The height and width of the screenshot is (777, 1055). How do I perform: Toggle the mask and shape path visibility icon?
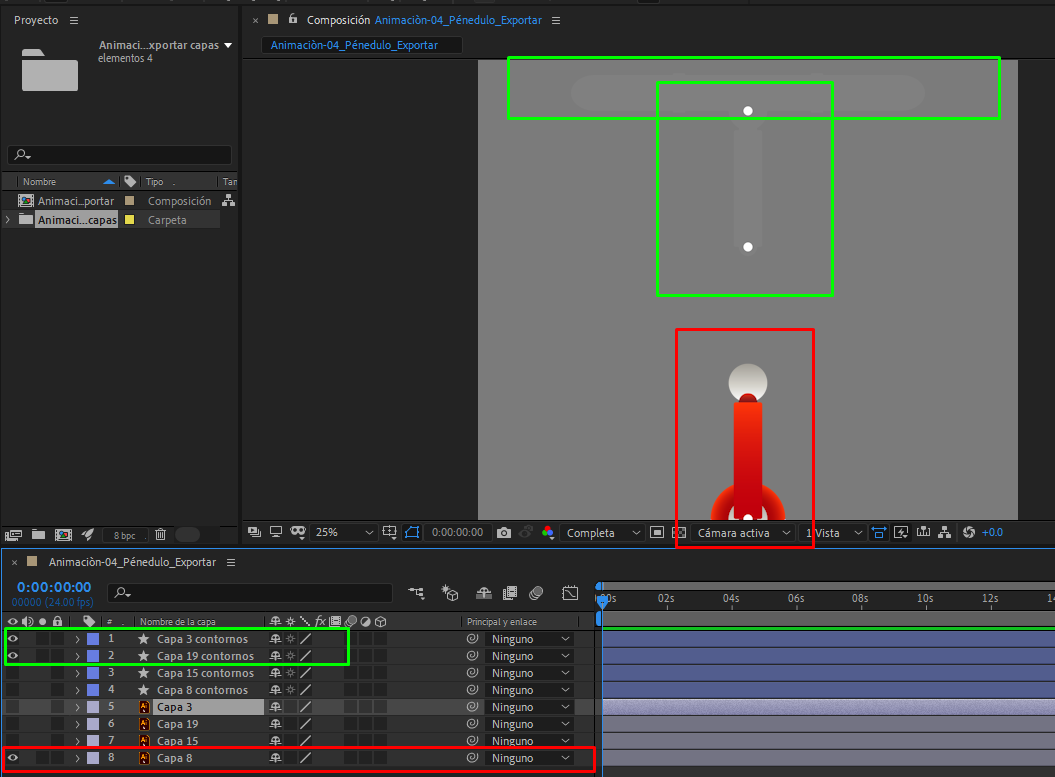(412, 532)
